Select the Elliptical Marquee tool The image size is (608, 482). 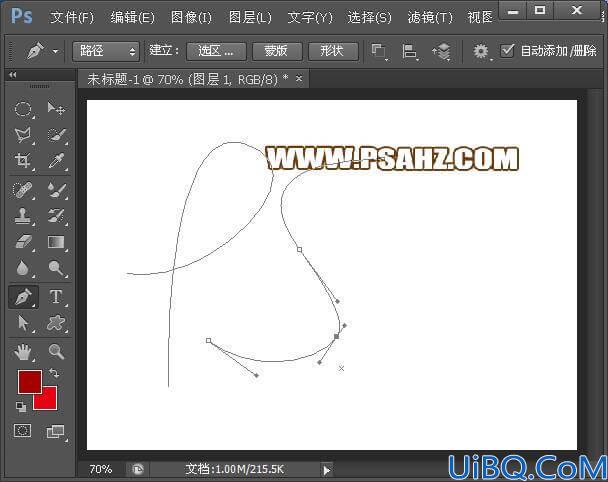click(x=23, y=109)
